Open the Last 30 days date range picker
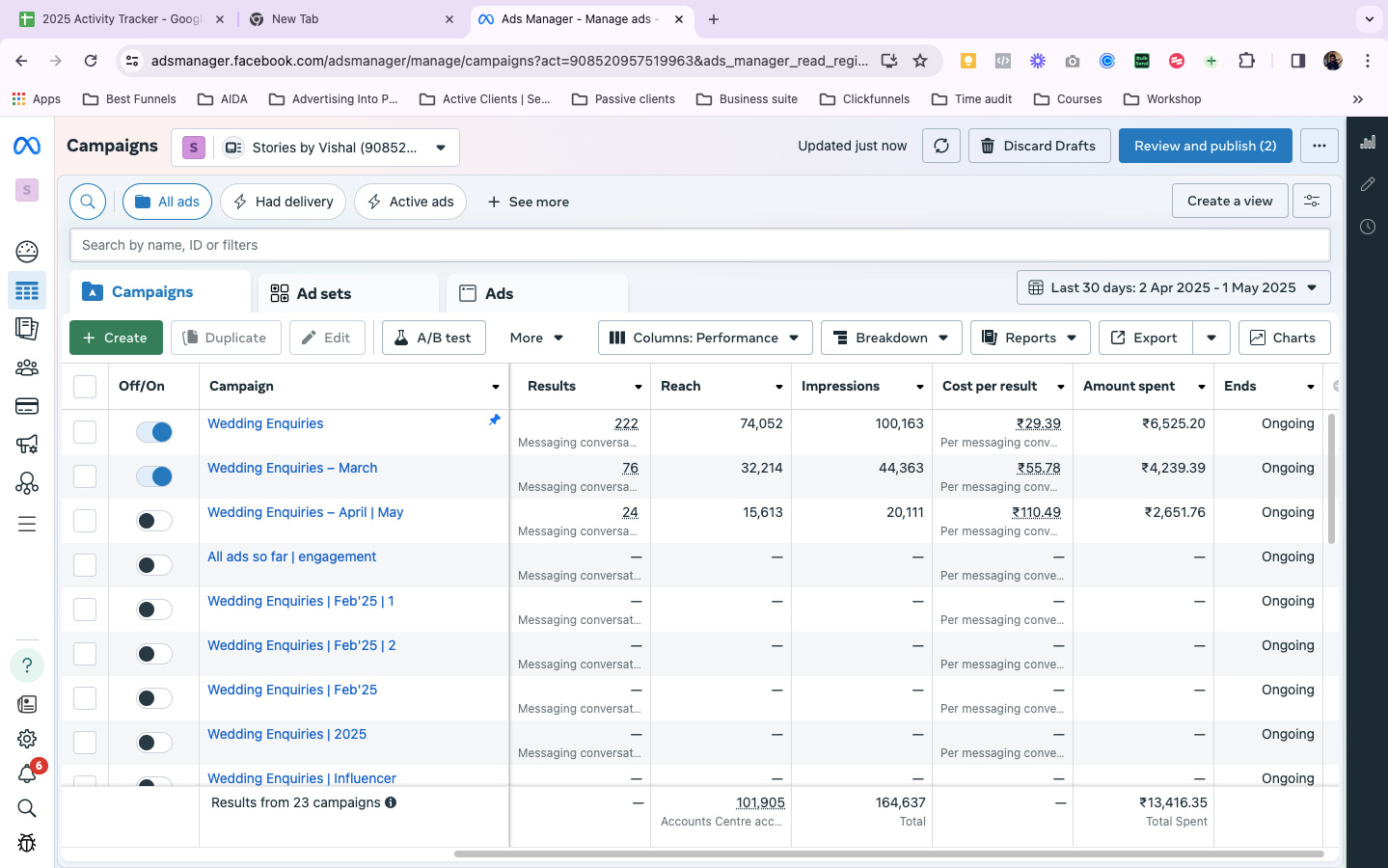The width and height of the screenshot is (1388, 868). coord(1173,287)
